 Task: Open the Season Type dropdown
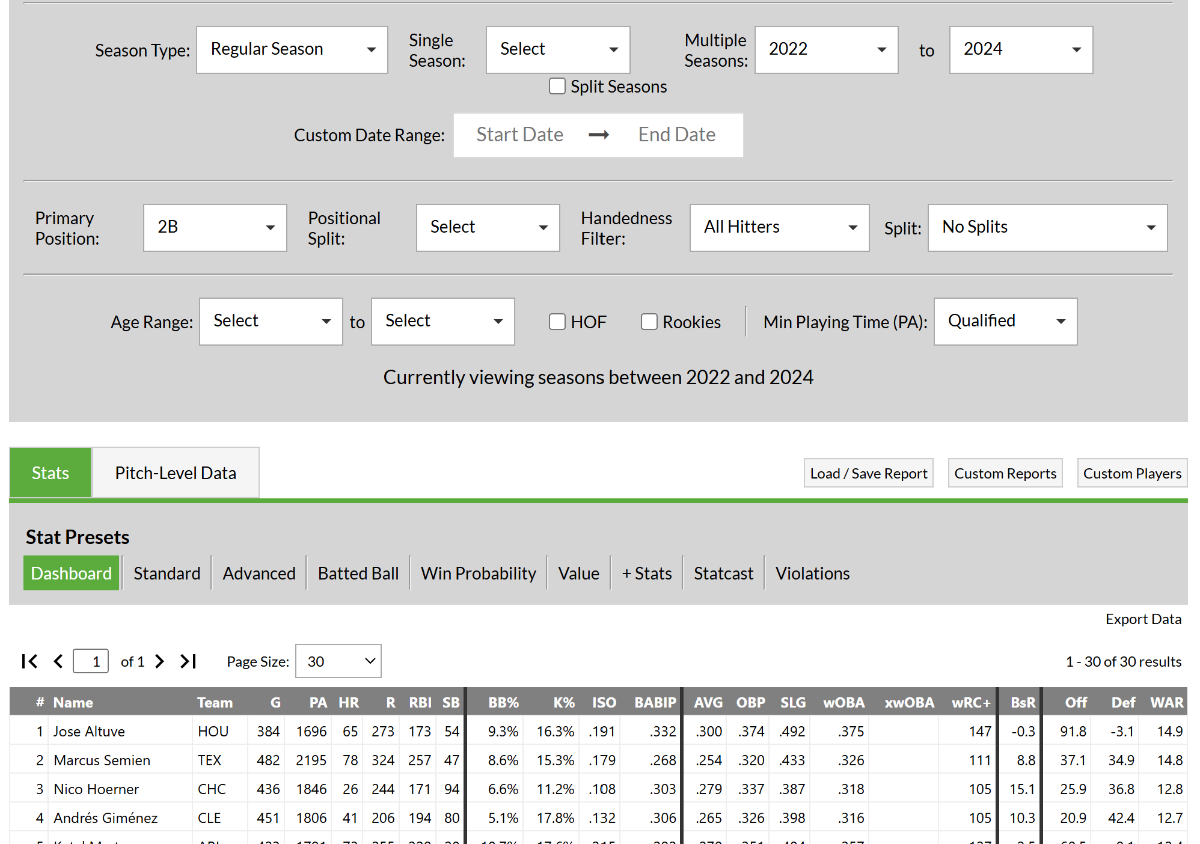pyautogui.click(x=292, y=50)
